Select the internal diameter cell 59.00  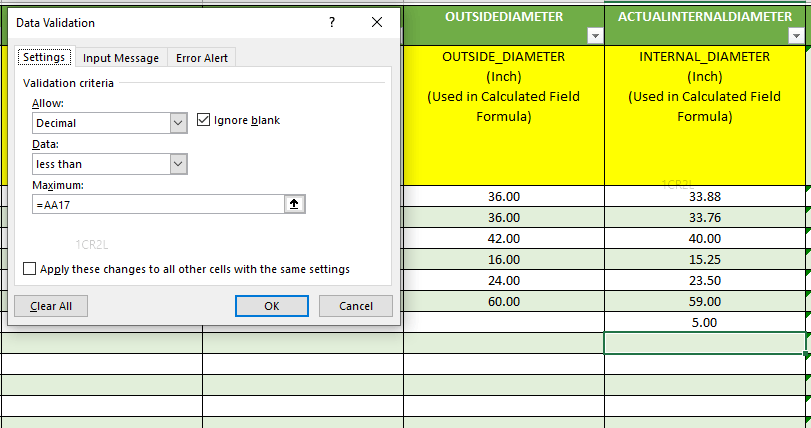[x=704, y=301]
